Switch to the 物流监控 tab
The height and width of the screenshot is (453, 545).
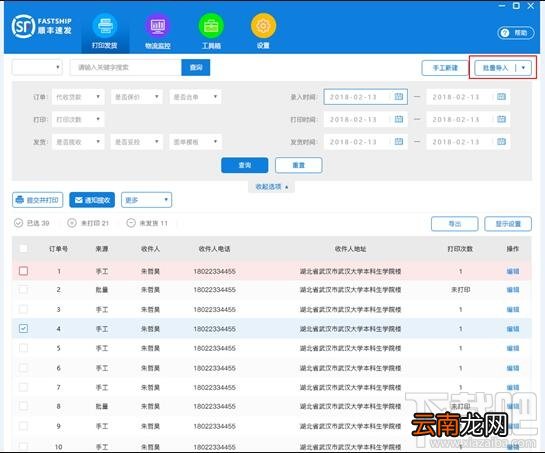point(158,32)
